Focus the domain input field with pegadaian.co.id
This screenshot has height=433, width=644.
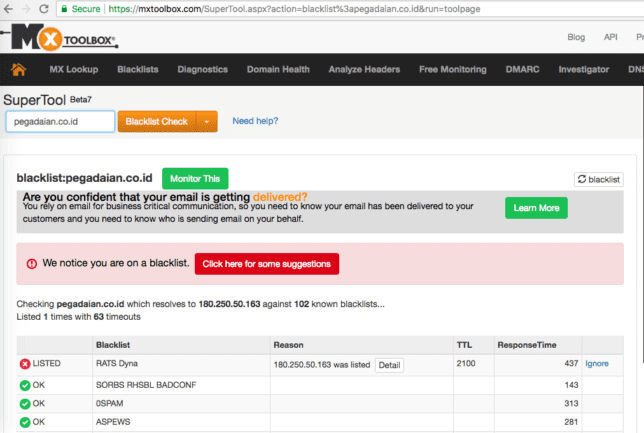pos(60,121)
